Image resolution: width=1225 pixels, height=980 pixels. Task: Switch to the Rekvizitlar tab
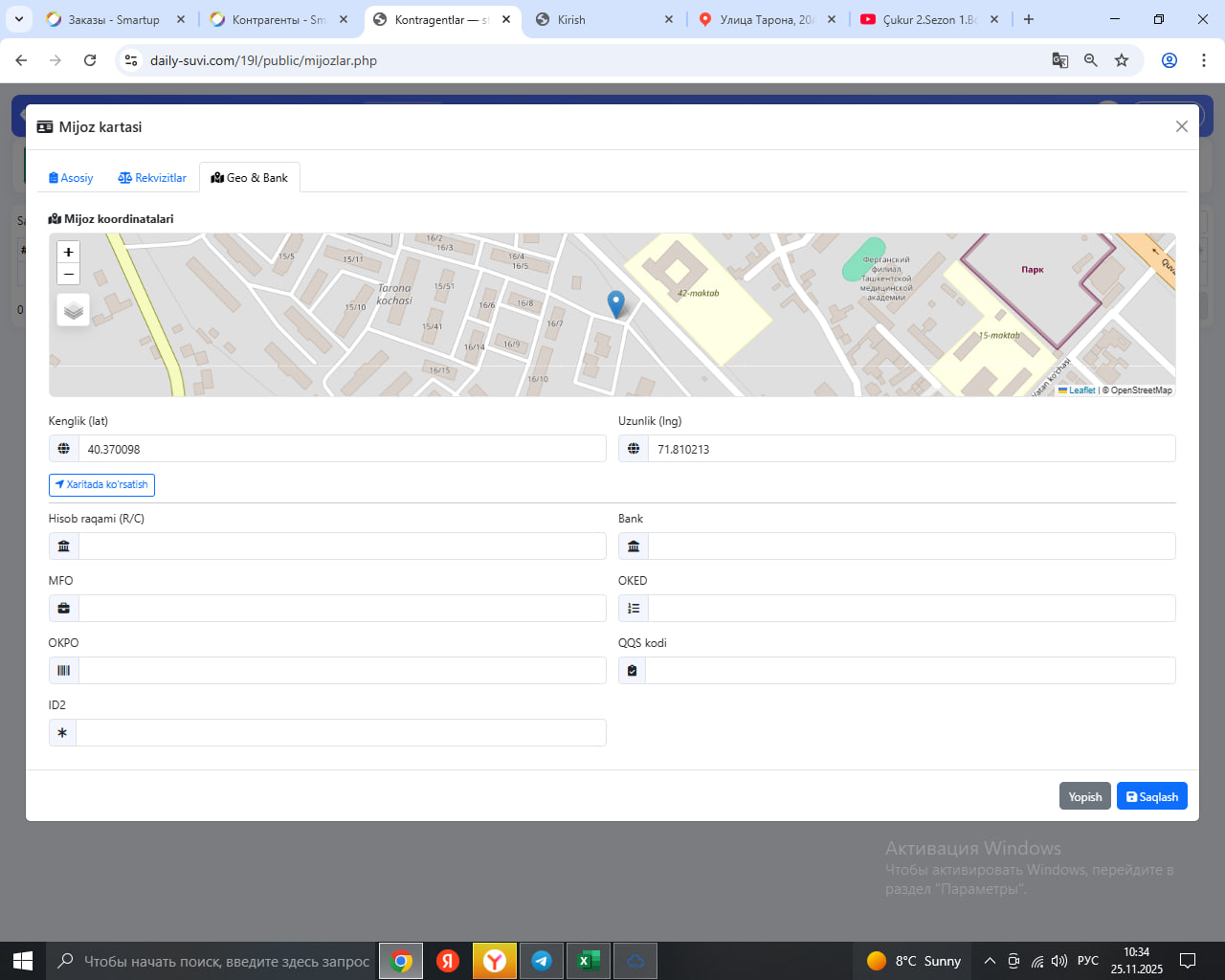coord(152,178)
